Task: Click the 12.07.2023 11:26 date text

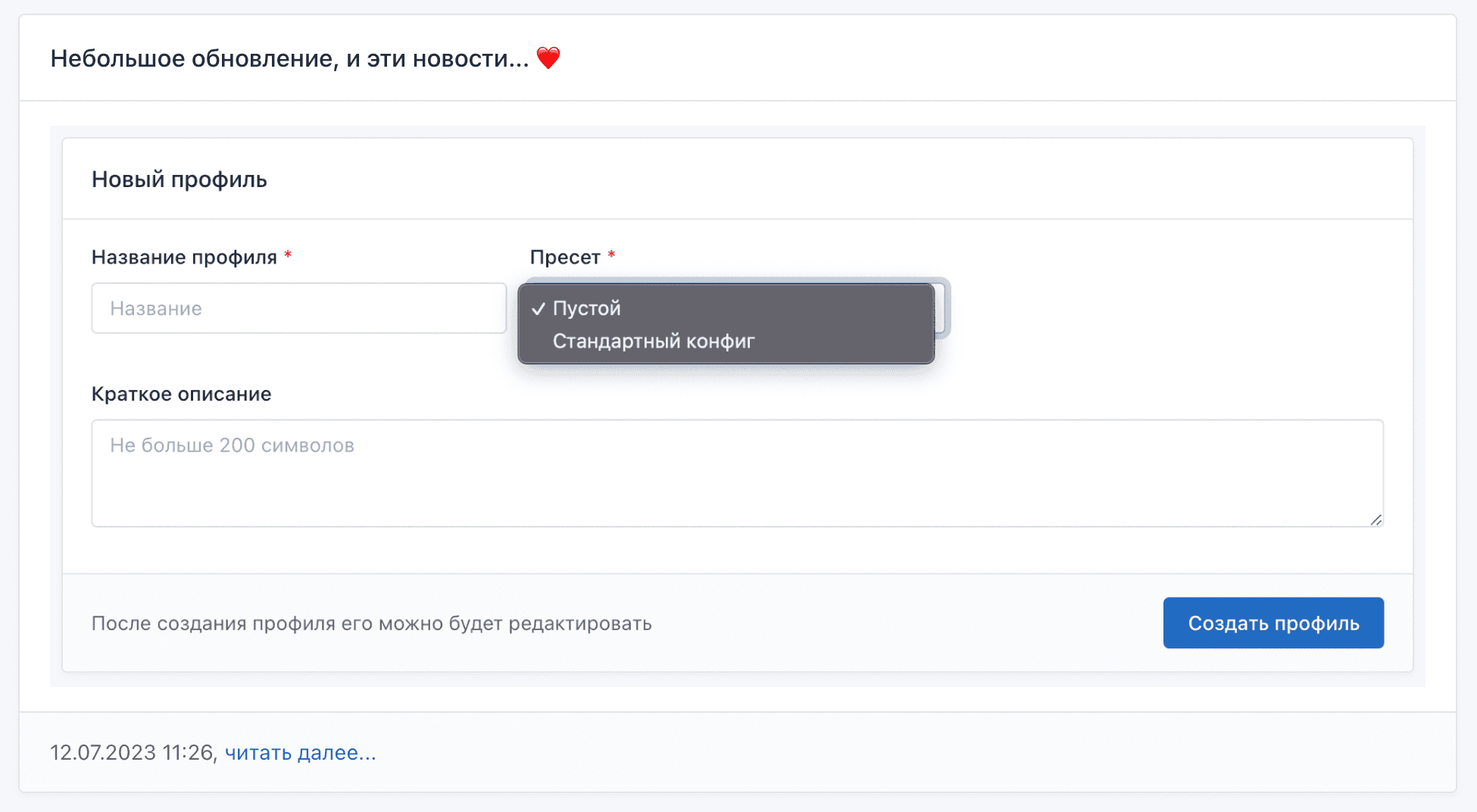Action: click(131, 752)
